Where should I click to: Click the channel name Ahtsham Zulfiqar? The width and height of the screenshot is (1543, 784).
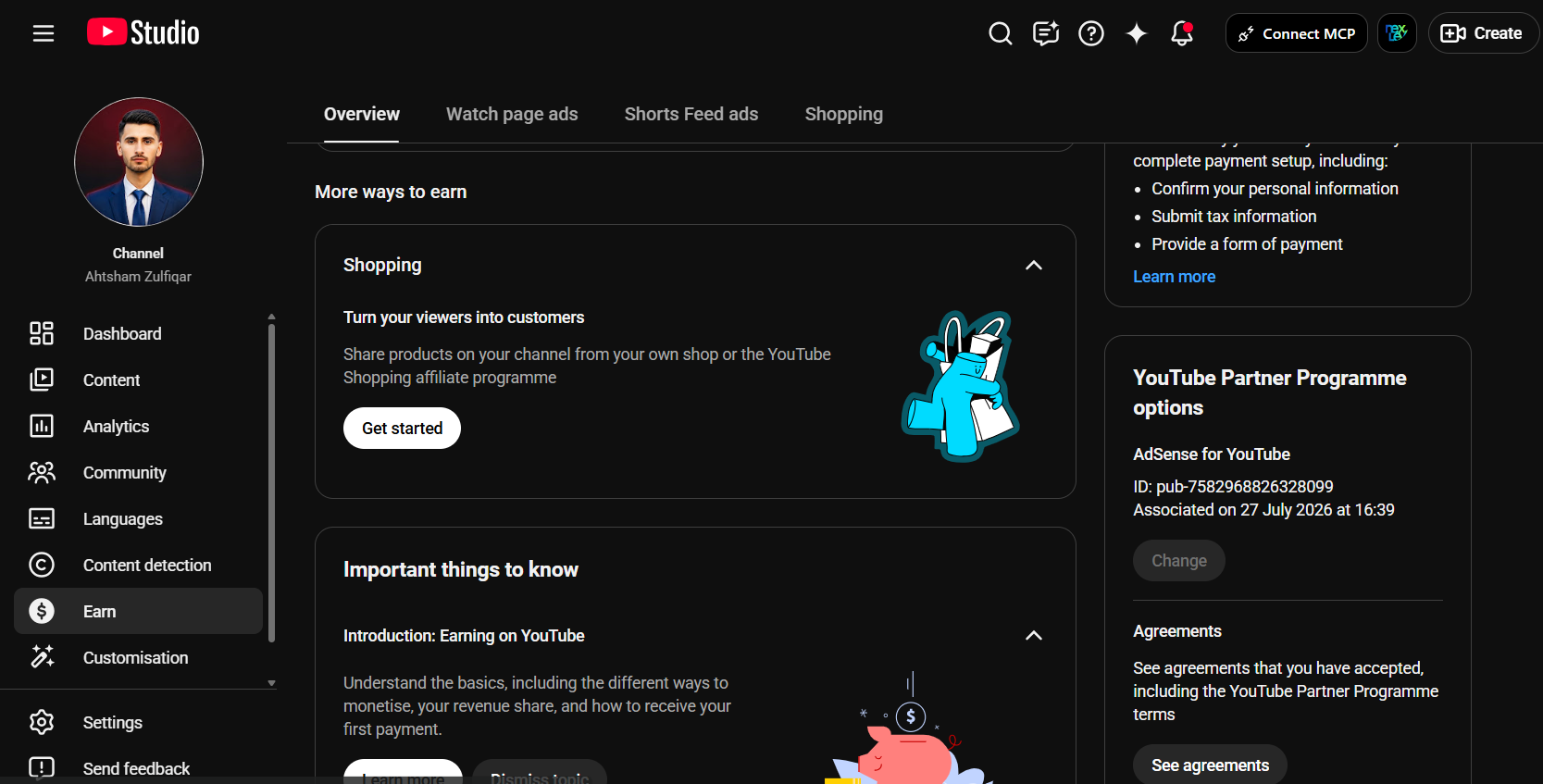pyautogui.click(x=139, y=277)
